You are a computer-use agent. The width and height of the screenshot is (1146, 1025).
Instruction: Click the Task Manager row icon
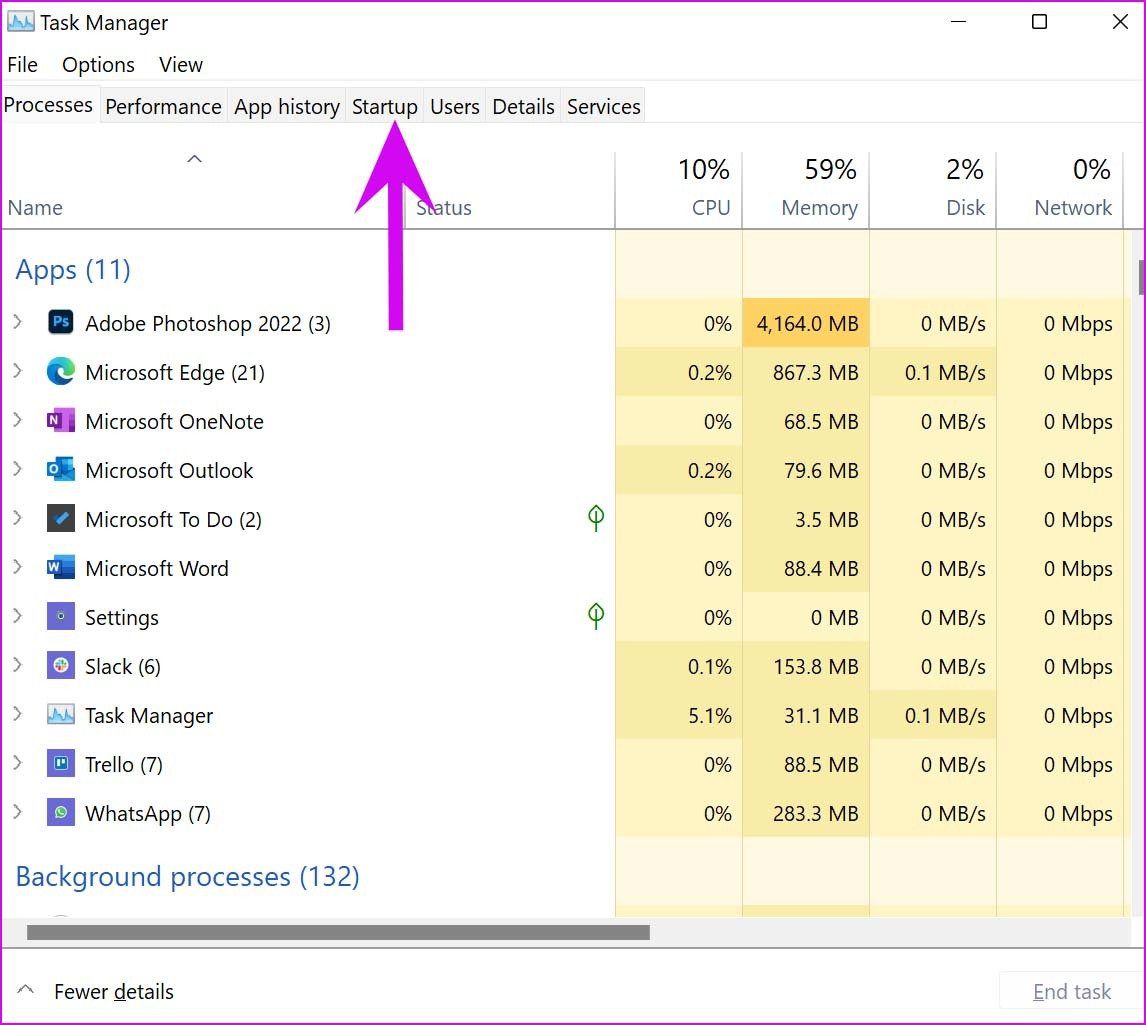tap(61, 714)
